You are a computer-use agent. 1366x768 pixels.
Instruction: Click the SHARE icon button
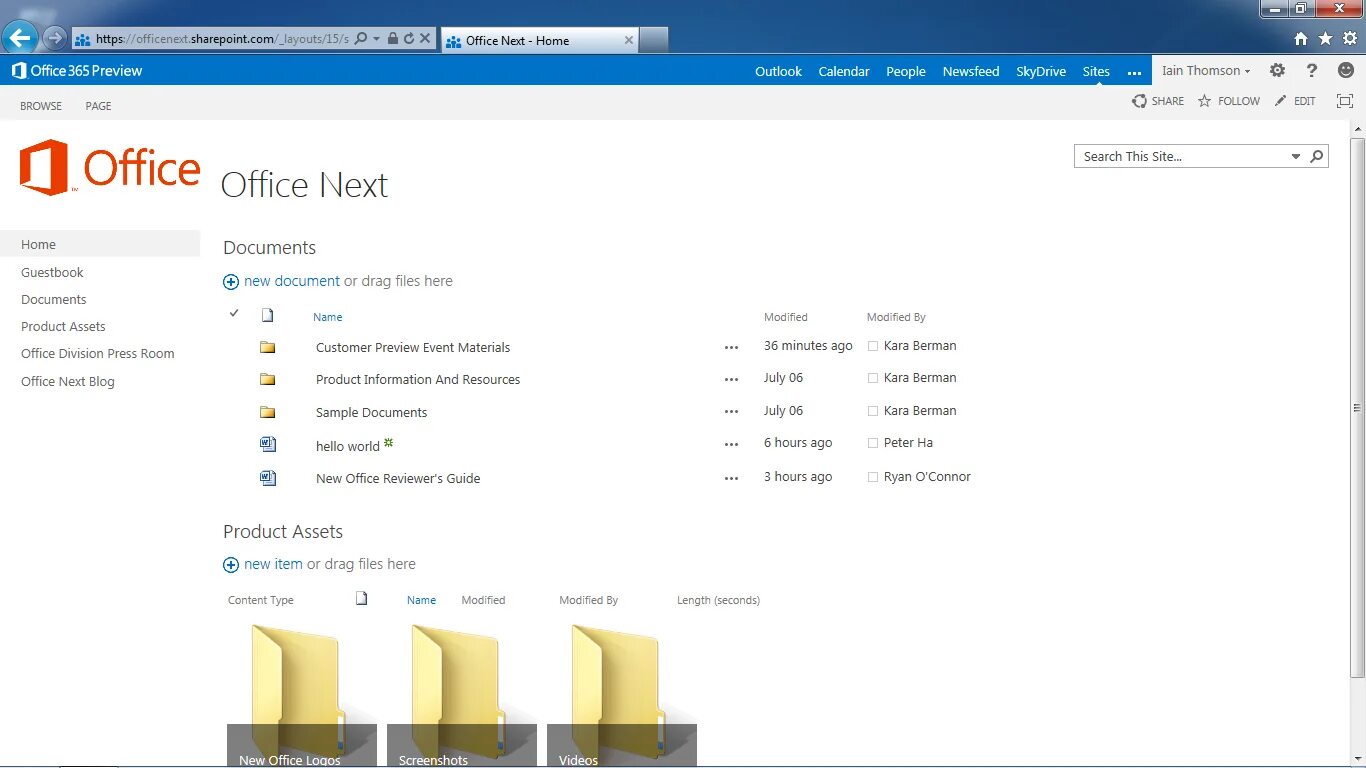click(1158, 101)
